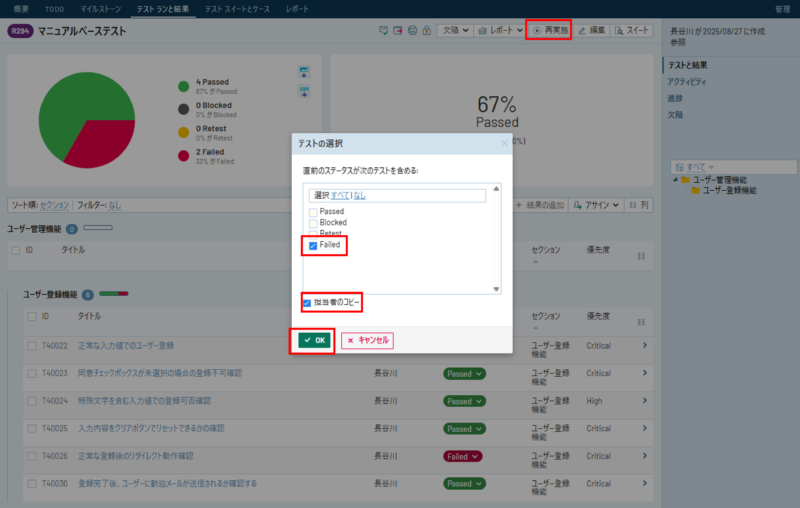Image resolution: width=800 pixels, height=508 pixels.
Task: Open the T40025 row detail arrow
Action: (x=645, y=428)
